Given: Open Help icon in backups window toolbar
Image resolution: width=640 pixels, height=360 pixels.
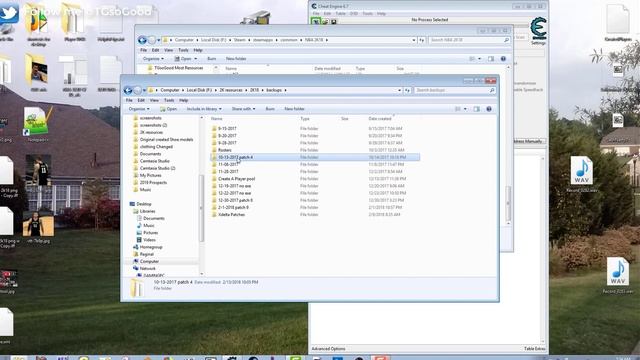Looking at the screenshot, I should (489, 109).
